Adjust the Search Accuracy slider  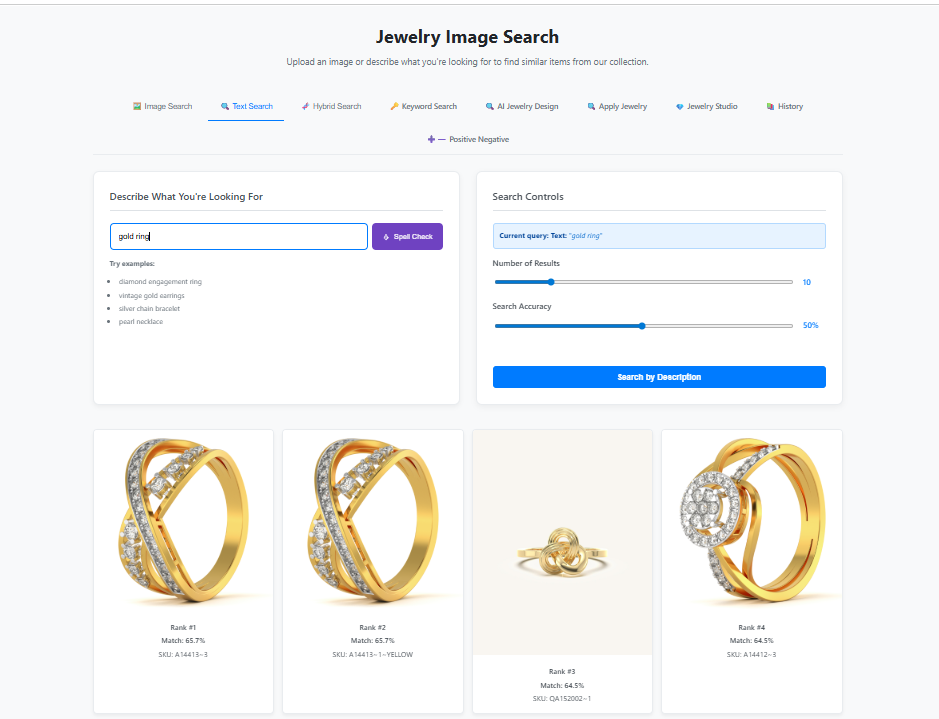pos(643,325)
